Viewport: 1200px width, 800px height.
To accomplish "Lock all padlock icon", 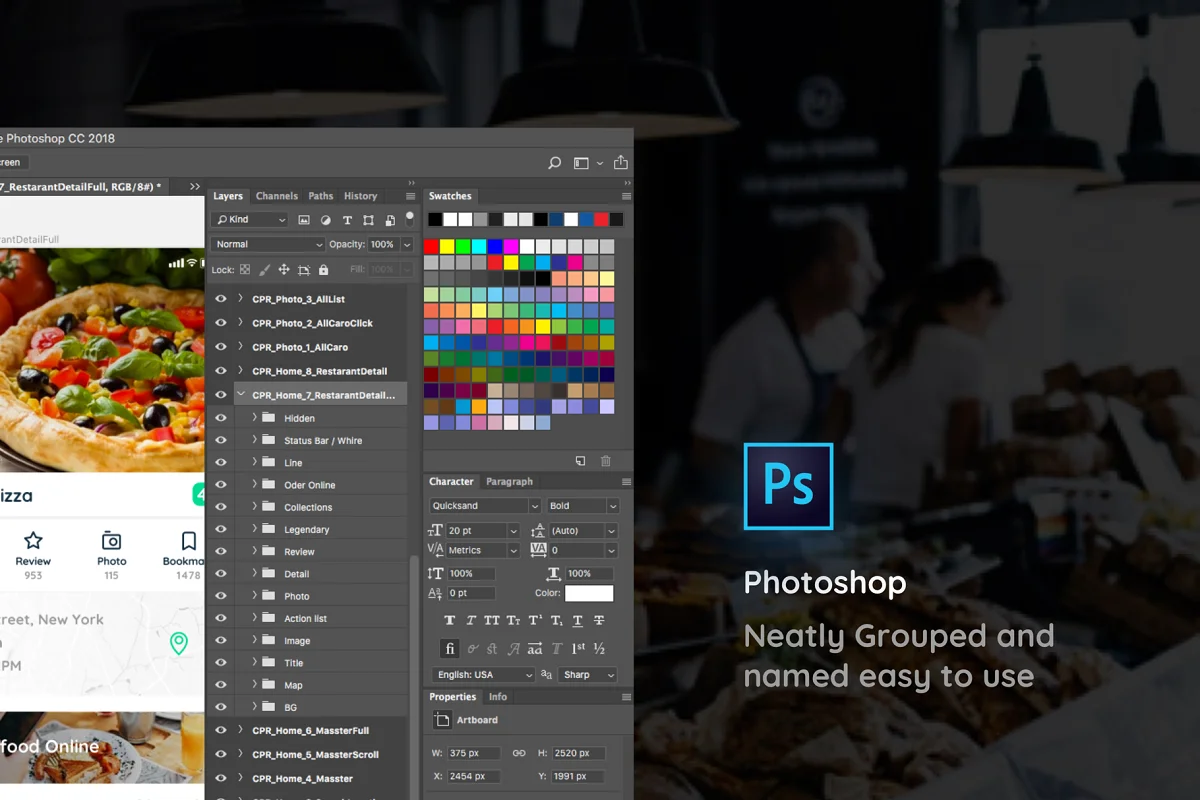I will click(323, 270).
